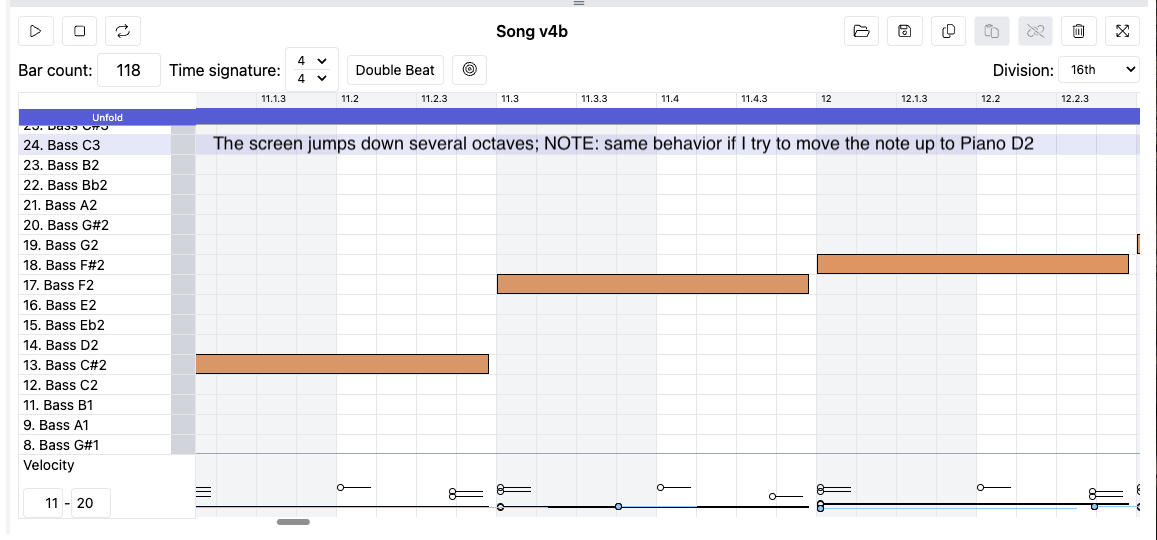The height and width of the screenshot is (540, 1157).
Task: Click the unlink icon
Action: 1035,31
